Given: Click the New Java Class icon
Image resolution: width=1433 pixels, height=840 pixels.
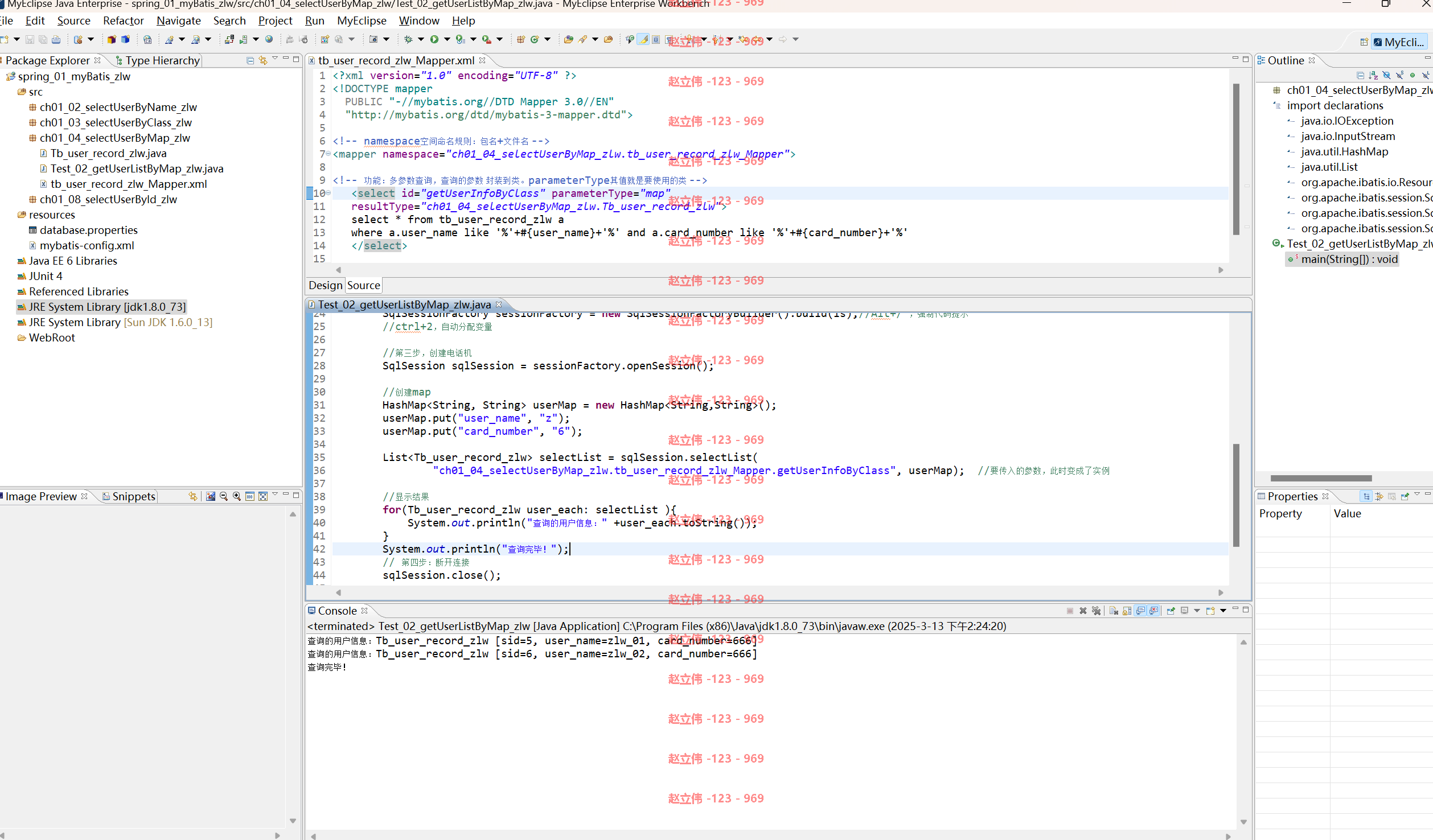Looking at the screenshot, I should (535, 39).
